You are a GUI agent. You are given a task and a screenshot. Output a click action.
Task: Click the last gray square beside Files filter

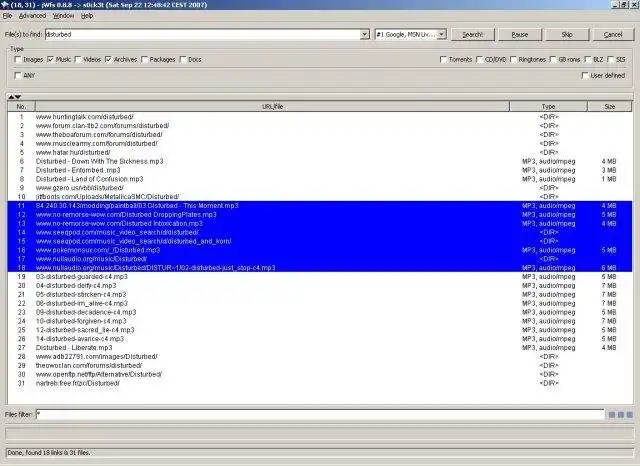tap(630, 415)
